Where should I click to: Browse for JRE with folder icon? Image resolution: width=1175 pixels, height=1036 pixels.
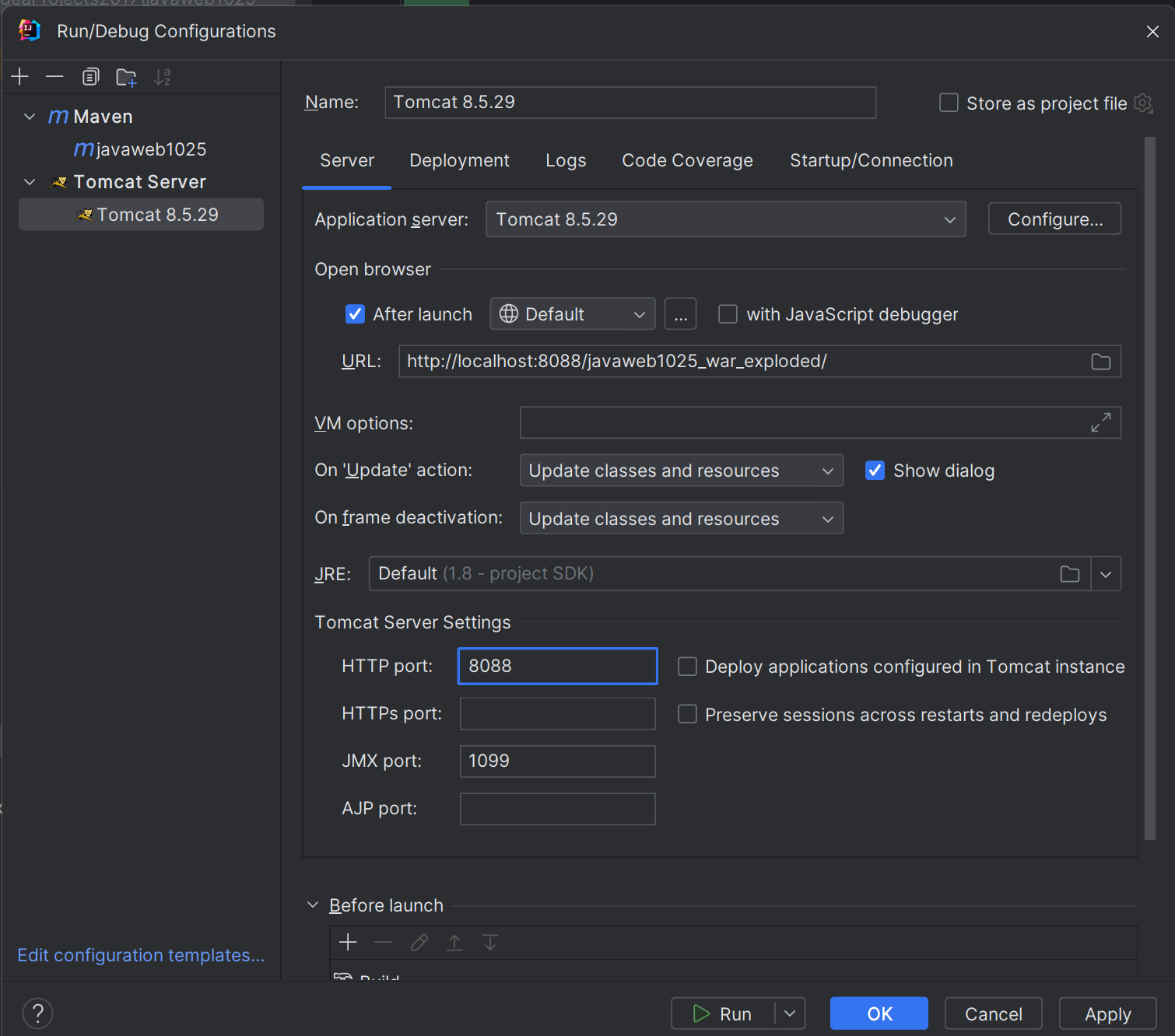pyautogui.click(x=1070, y=574)
